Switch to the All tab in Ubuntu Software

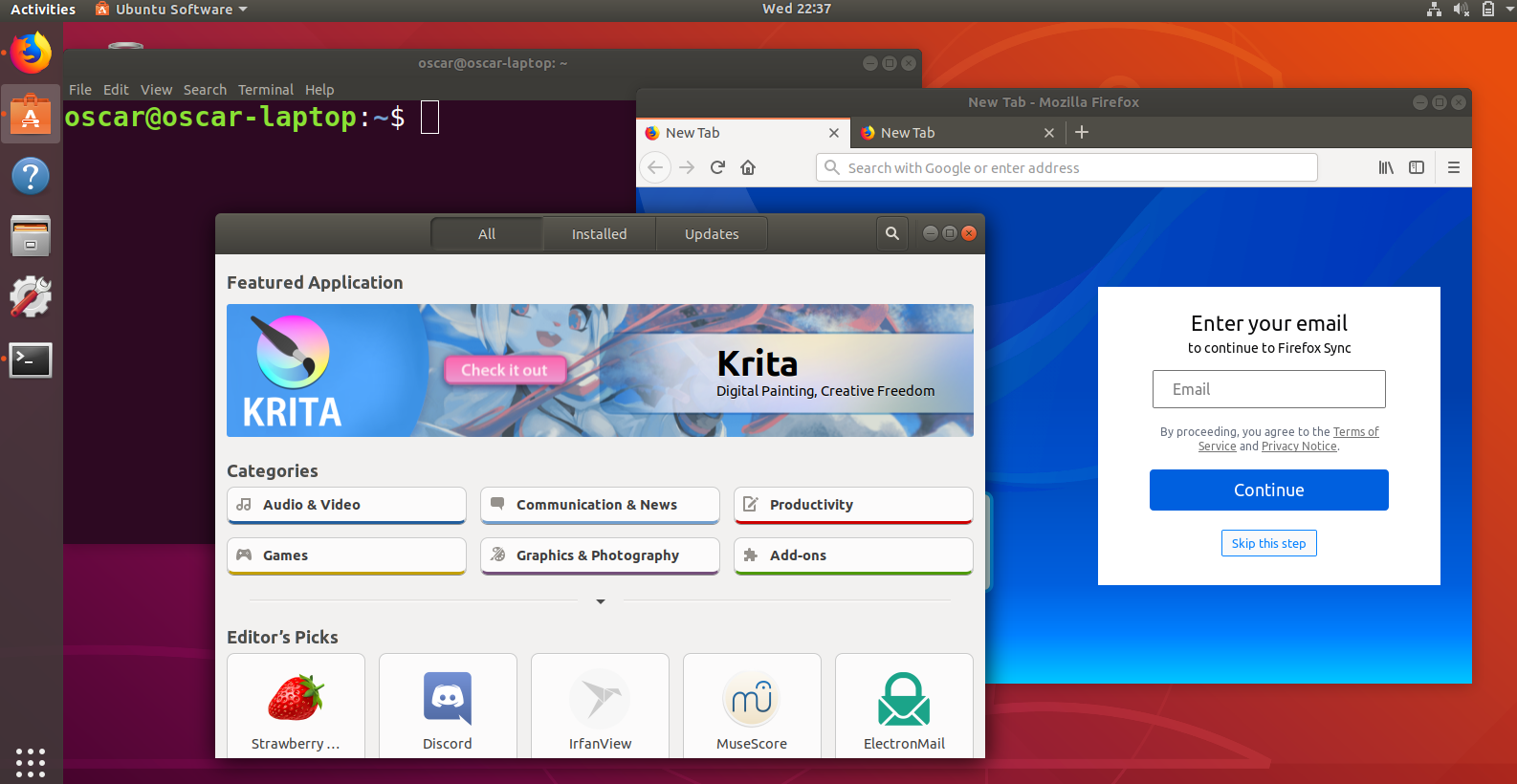click(487, 233)
